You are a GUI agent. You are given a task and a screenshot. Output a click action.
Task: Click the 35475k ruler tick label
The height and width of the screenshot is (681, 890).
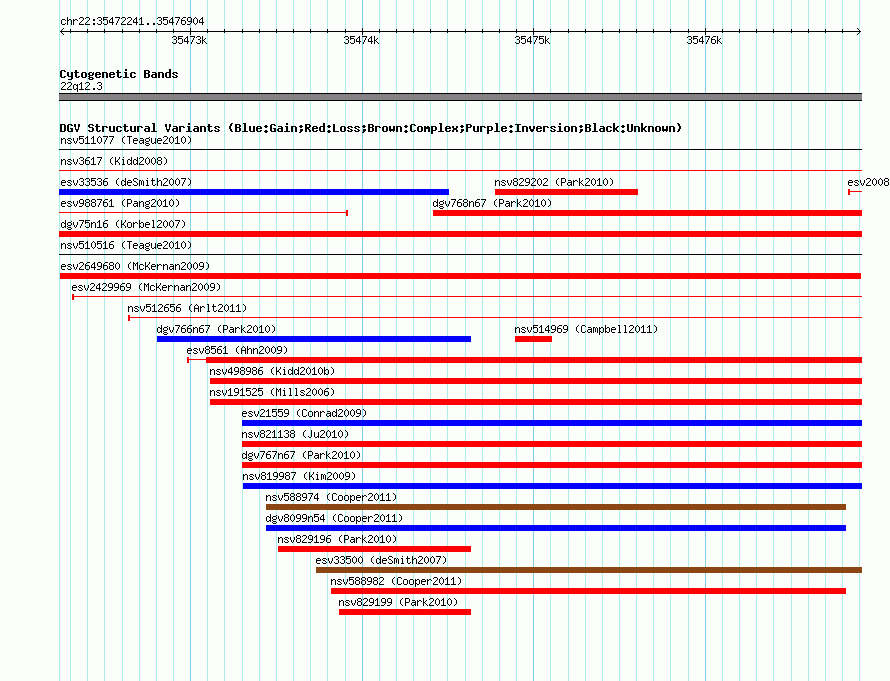coord(532,40)
